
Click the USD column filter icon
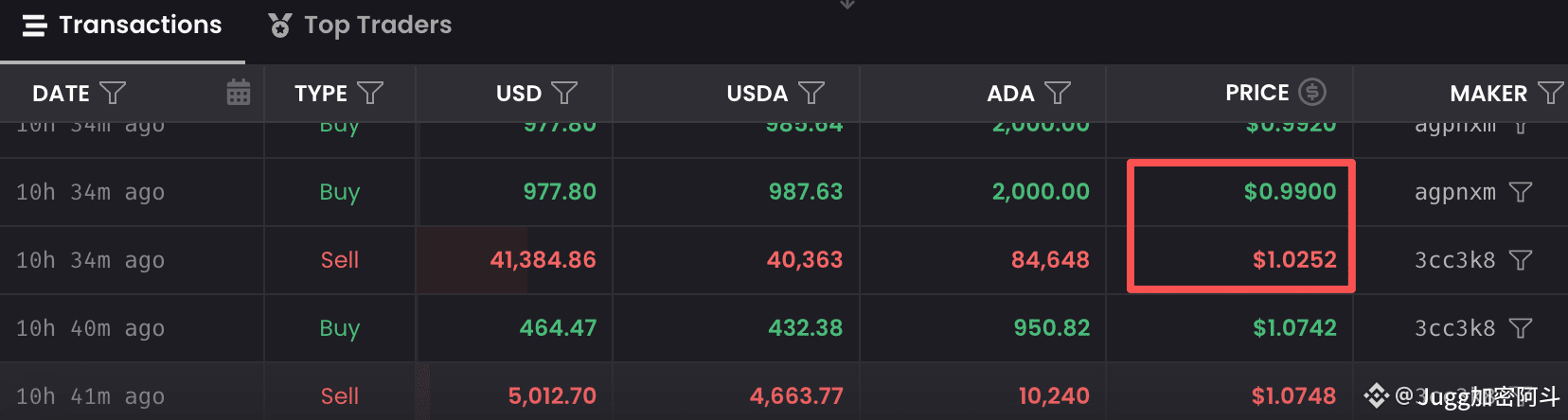pos(564,93)
